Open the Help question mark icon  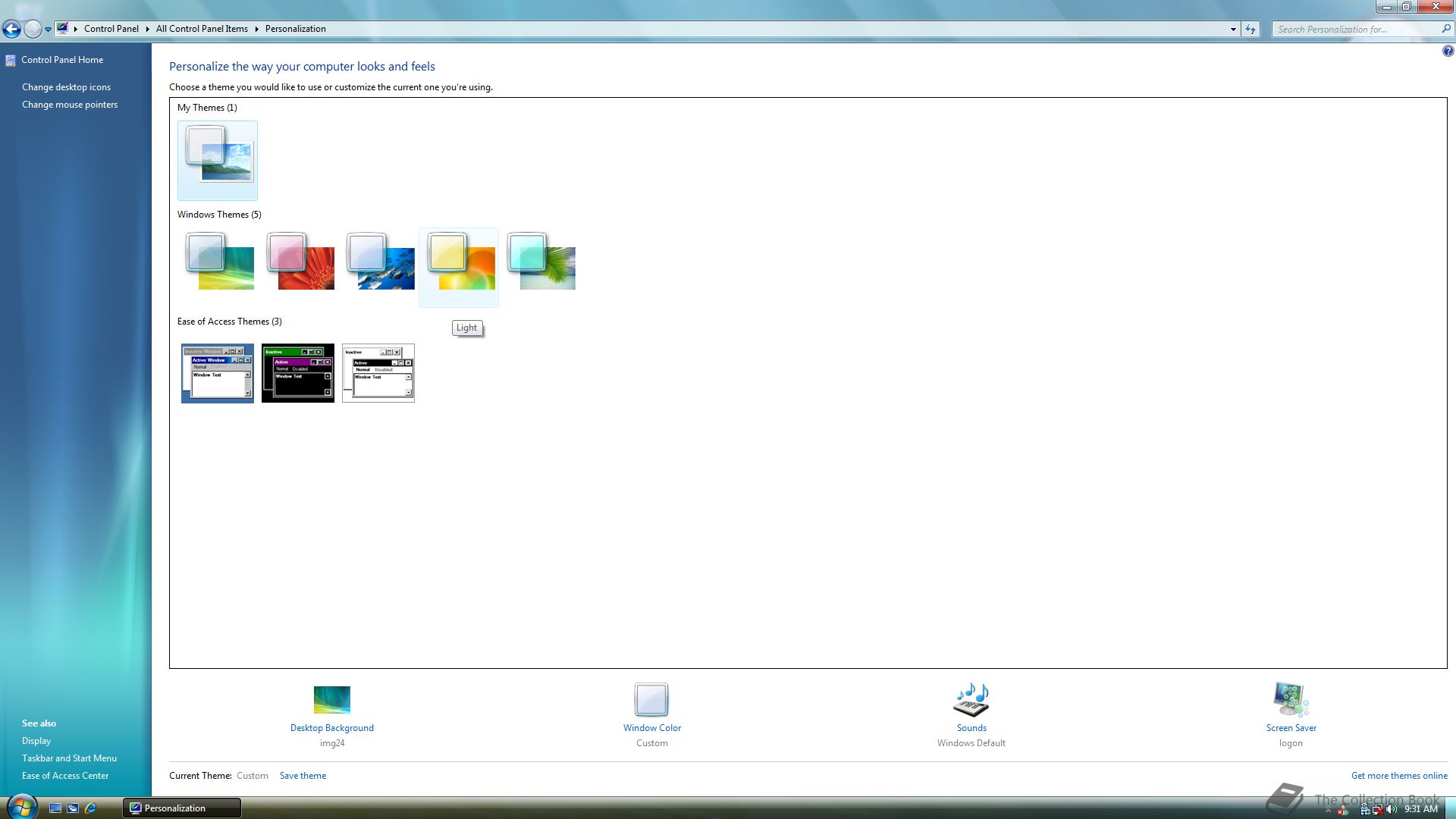[x=1448, y=52]
